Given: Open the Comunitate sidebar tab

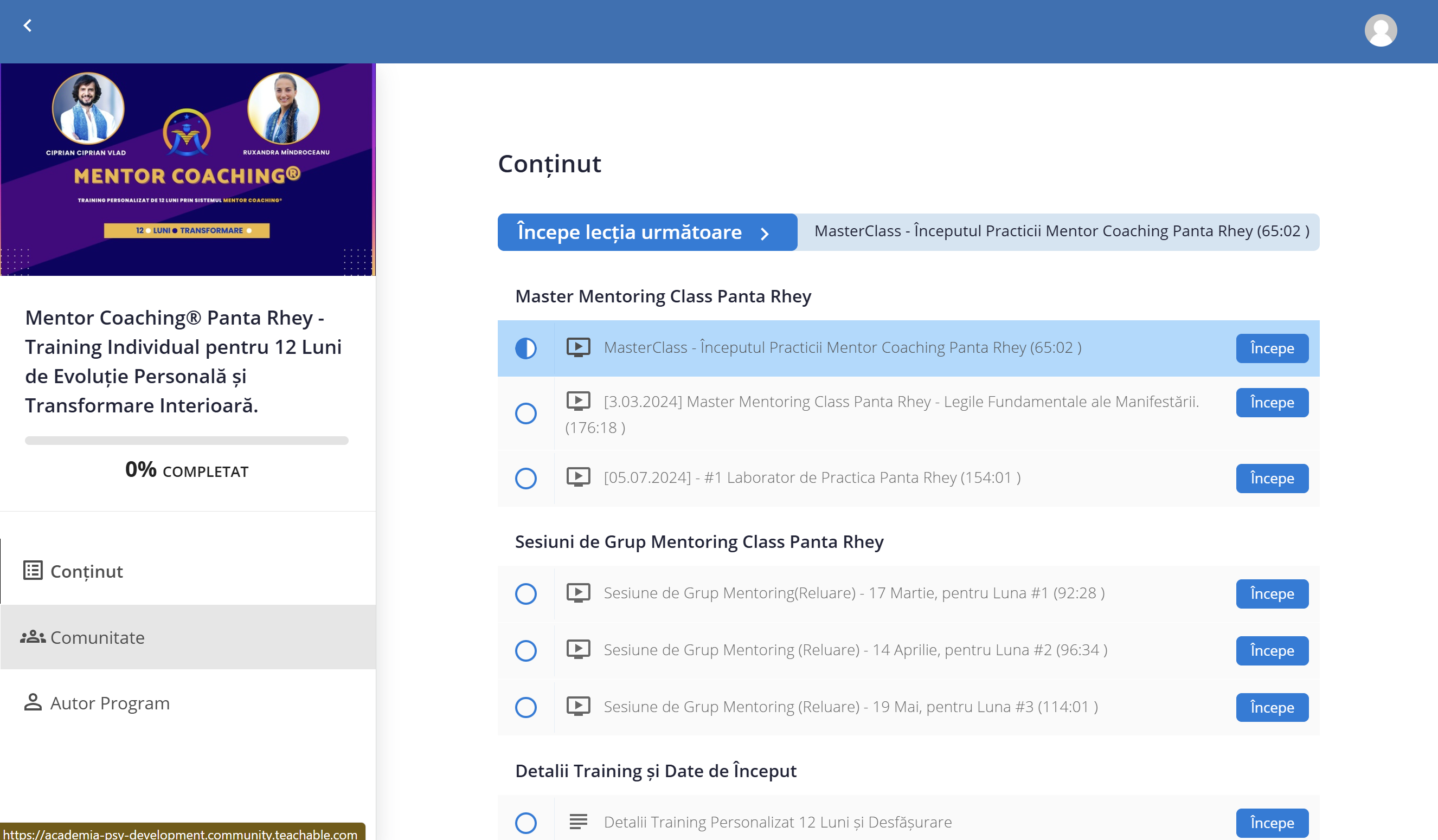Looking at the screenshot, I should [188, 637].
